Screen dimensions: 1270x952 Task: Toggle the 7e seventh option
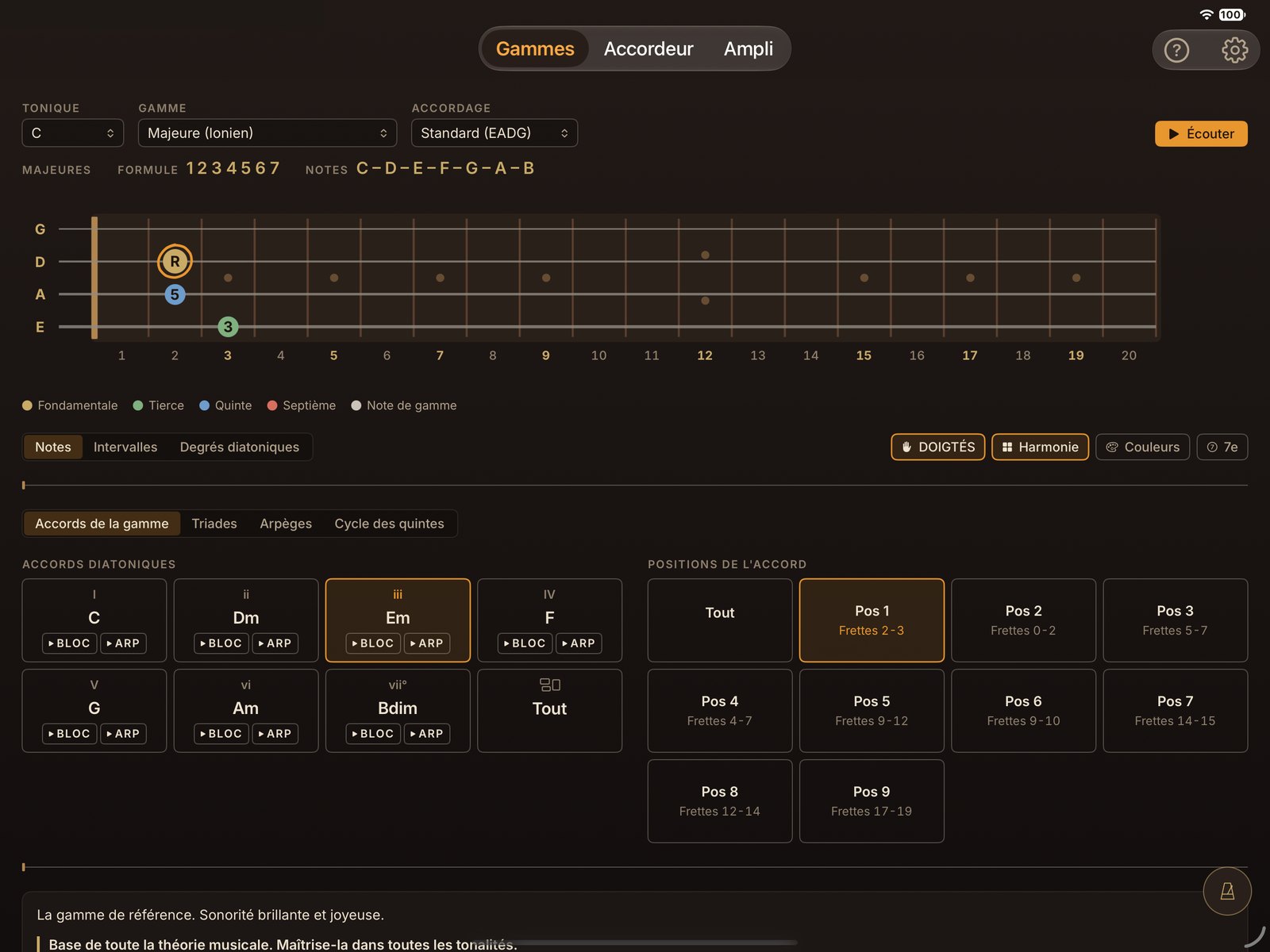coord(1222,447)
